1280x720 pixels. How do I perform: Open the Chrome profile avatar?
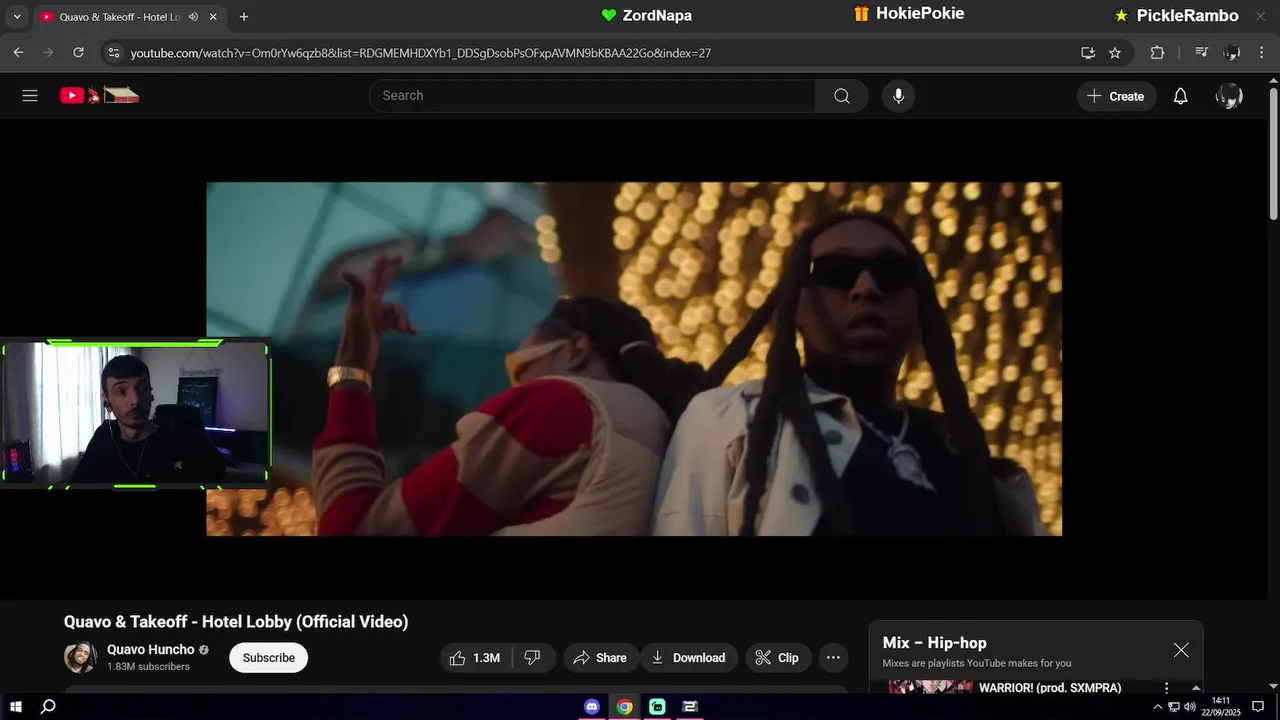pos(1232,52)
